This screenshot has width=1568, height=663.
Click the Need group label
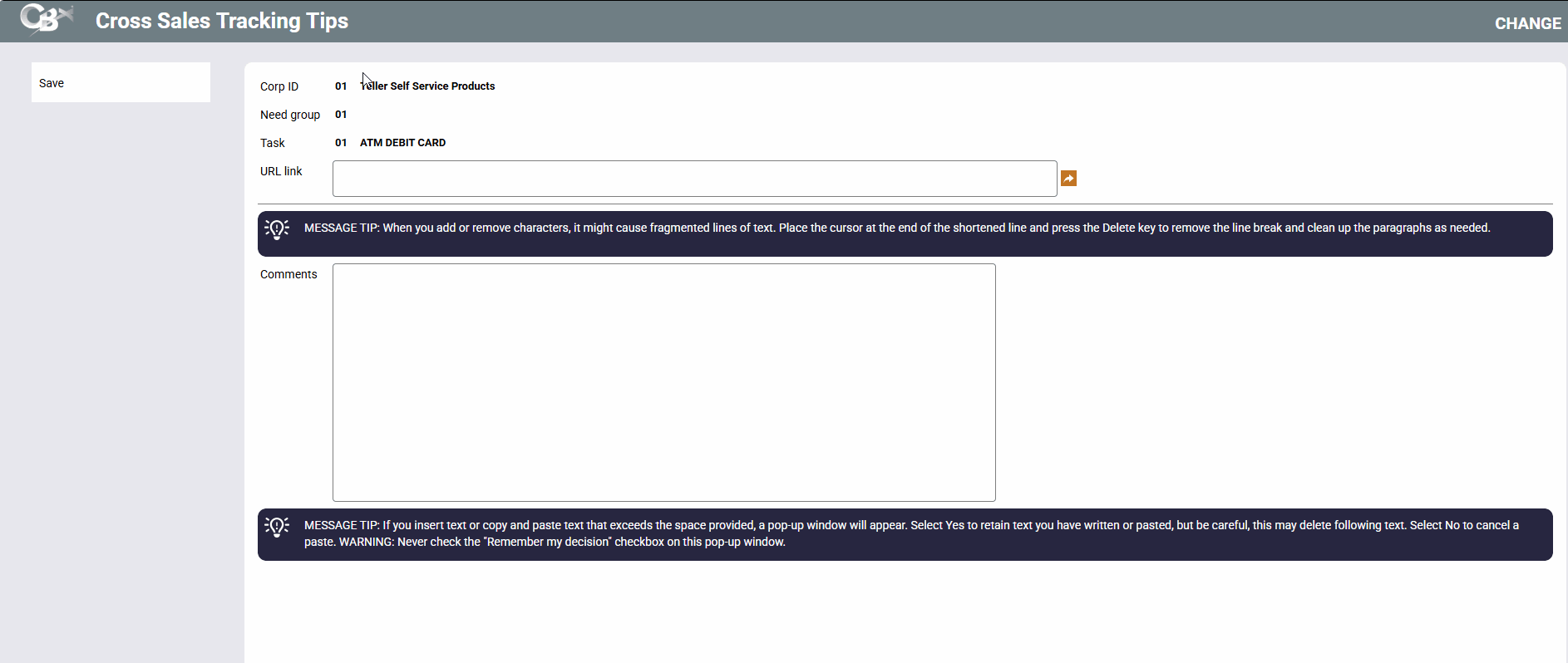point(289,115)
